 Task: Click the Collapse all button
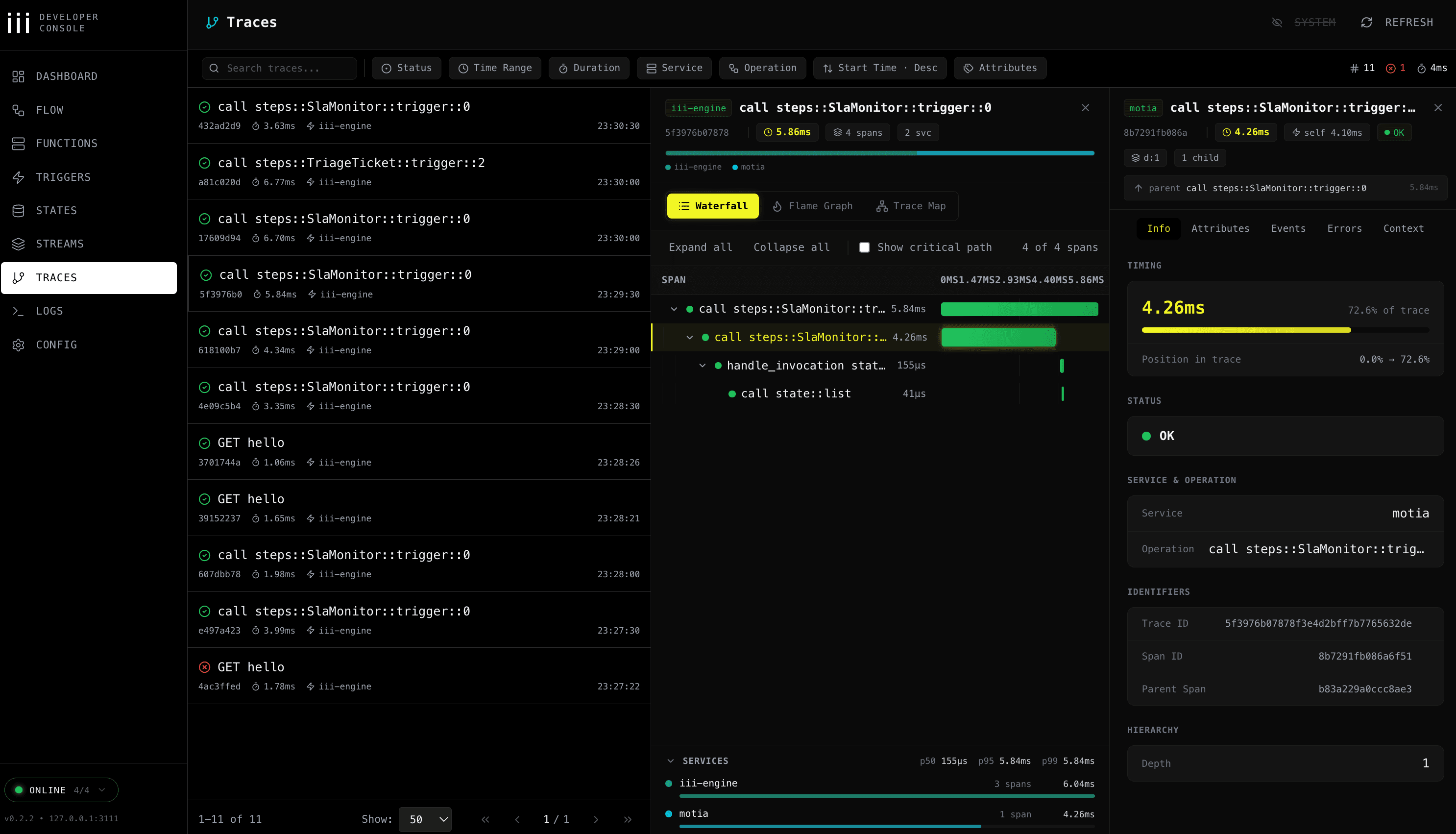[x=791, y=247]
